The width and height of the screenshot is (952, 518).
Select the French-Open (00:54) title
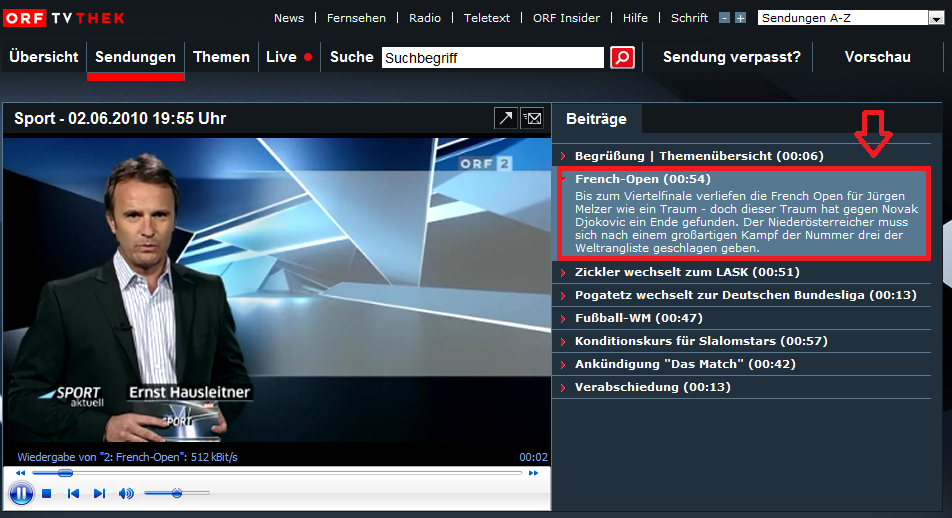(x=642, y=179)
